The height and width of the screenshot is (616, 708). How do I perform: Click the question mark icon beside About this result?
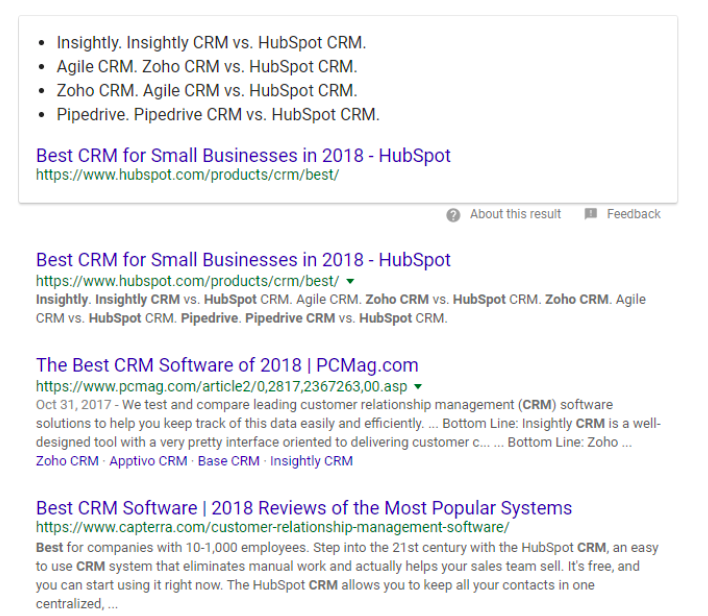coord(453,215)
